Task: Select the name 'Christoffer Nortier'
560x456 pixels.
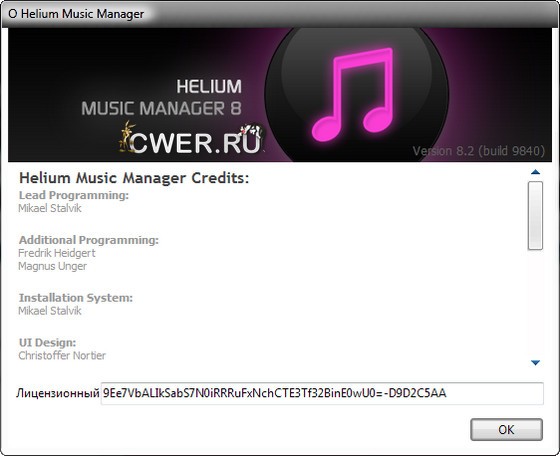Action: 62,356
